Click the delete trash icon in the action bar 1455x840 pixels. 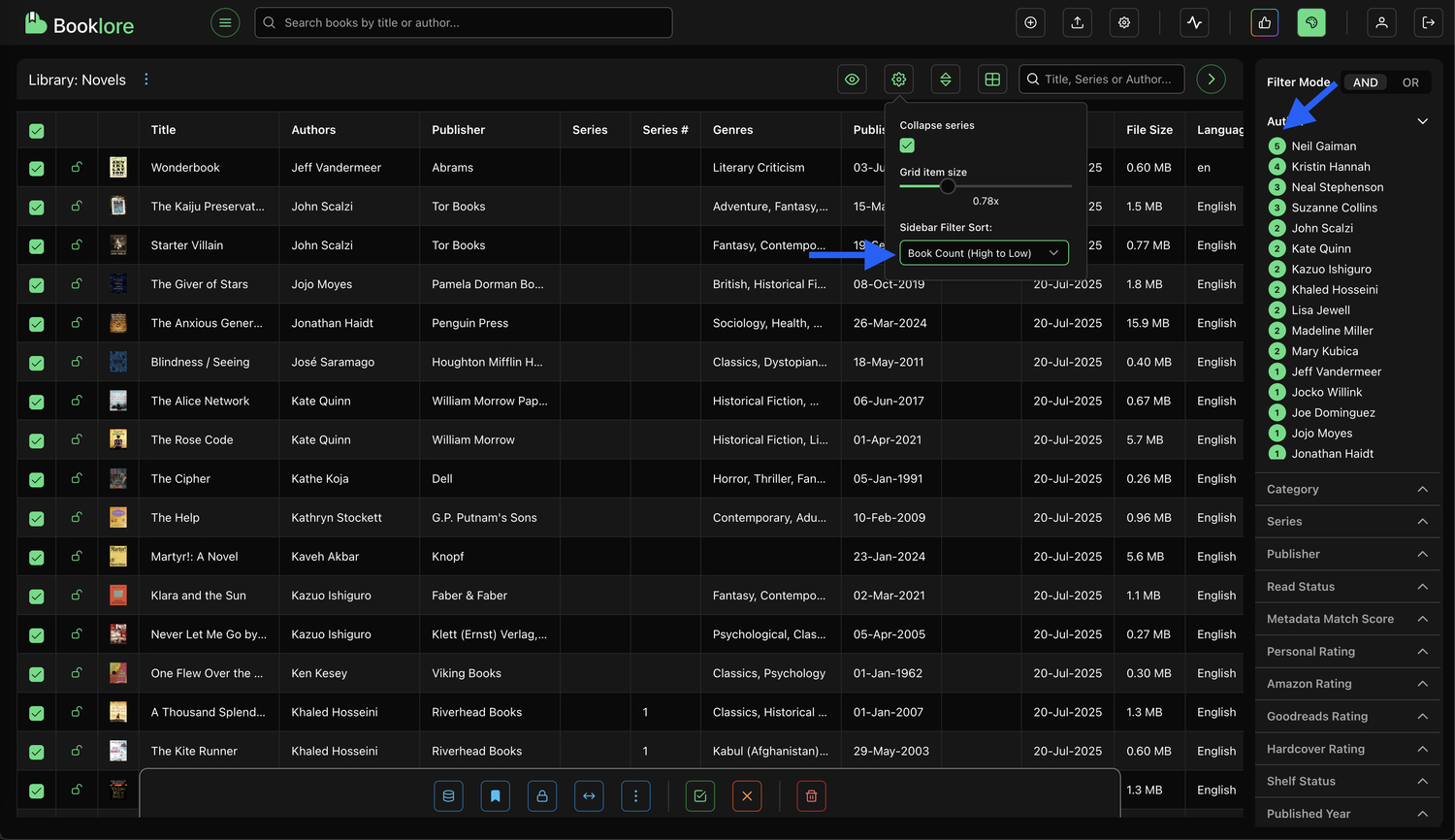click(x=811, y=795)
